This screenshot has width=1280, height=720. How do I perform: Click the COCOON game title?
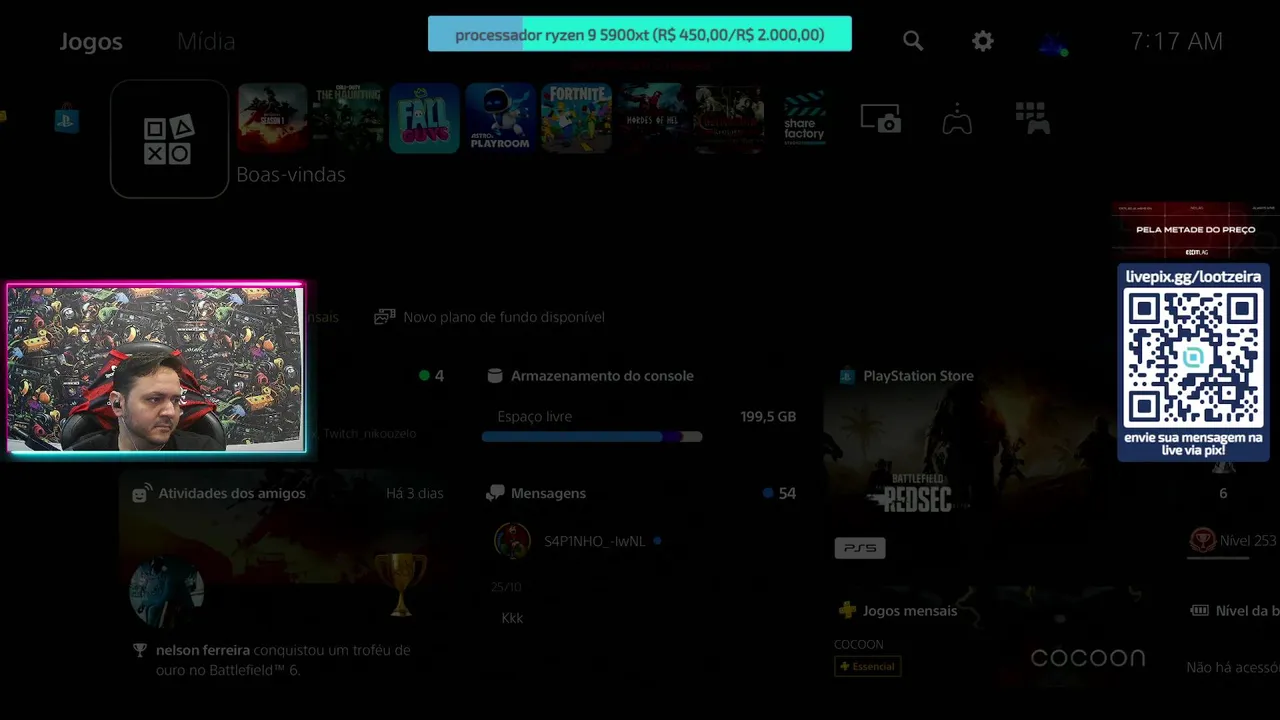(859, 645)
